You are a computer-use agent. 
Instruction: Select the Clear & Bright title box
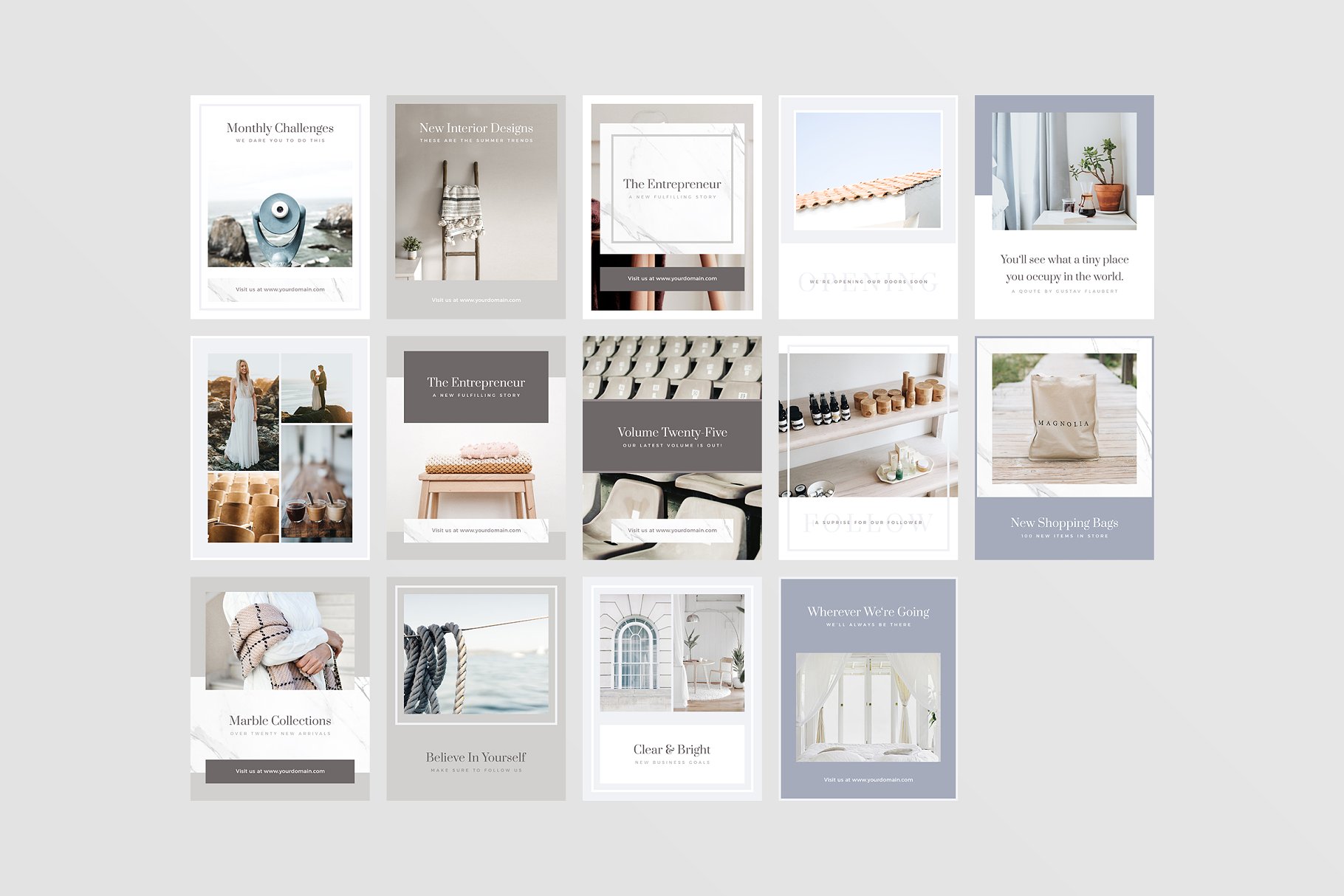pyautogui.click(x=671, y=754)
